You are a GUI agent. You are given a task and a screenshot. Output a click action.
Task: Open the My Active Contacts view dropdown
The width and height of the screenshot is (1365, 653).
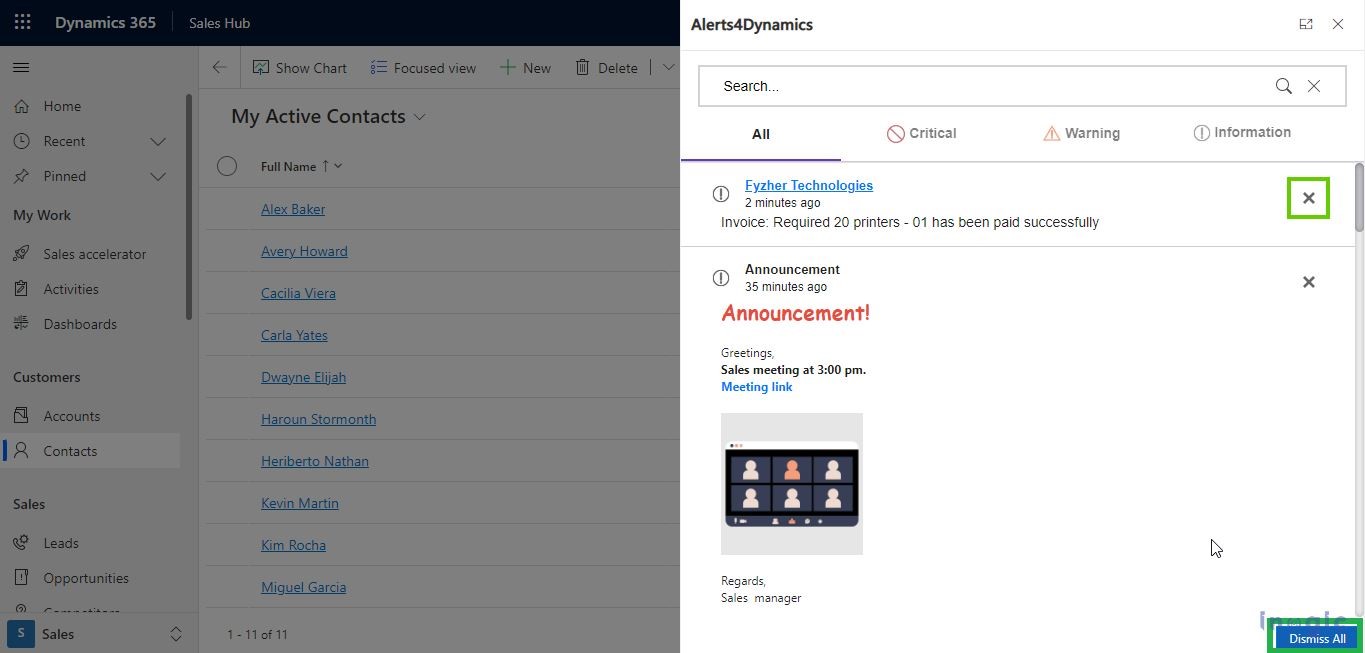[x=420, y=117]
